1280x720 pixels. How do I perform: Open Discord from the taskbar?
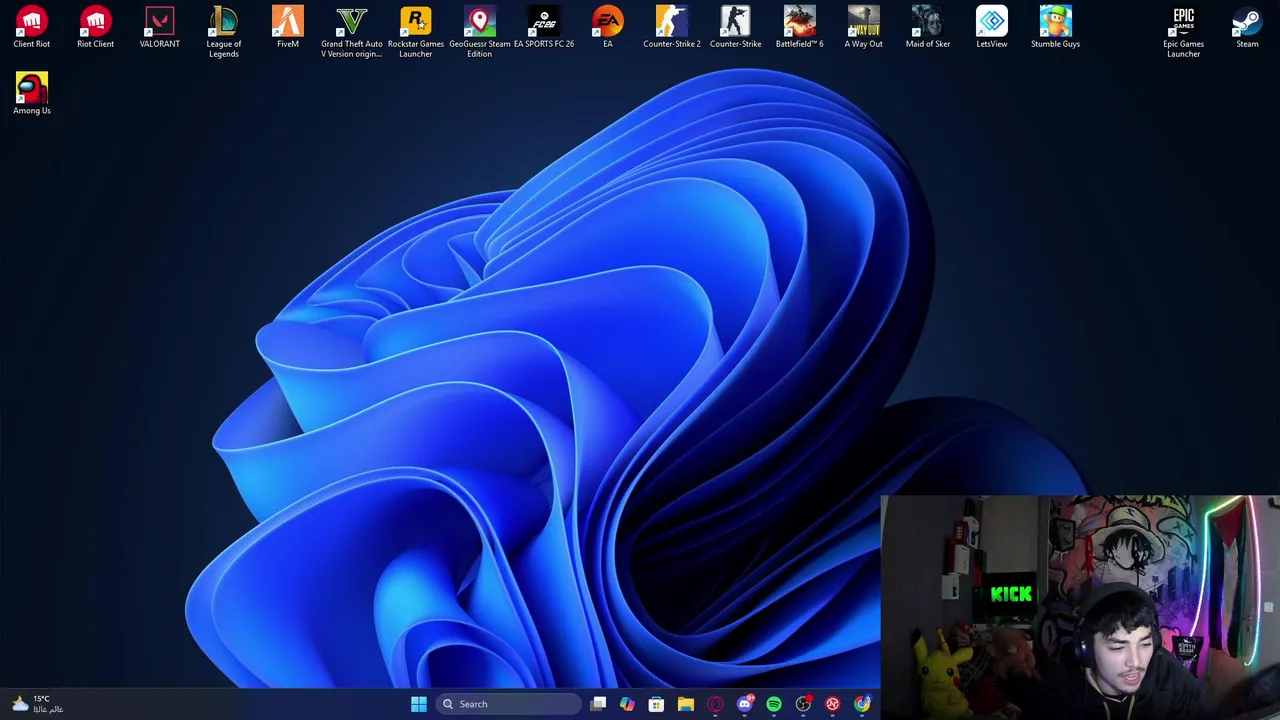click(745, 704)
